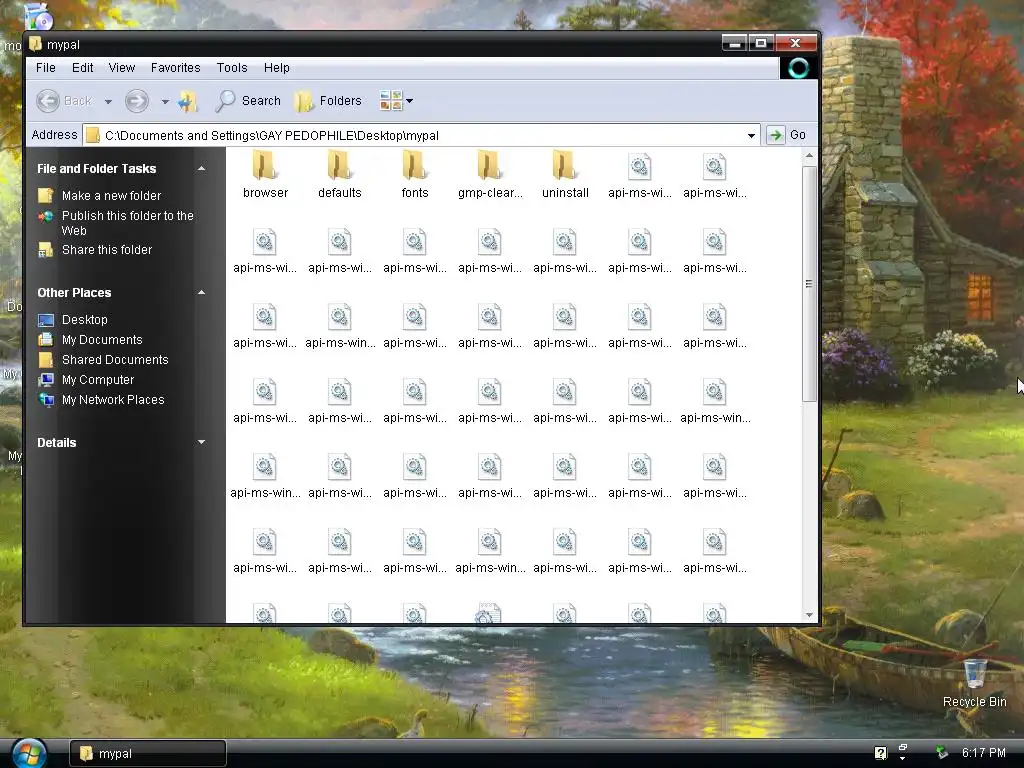Image resolution: width=1024 pixels, height=768 pixels.
Task: Select the gmp-clear... folder
Action: coord(490,174)
